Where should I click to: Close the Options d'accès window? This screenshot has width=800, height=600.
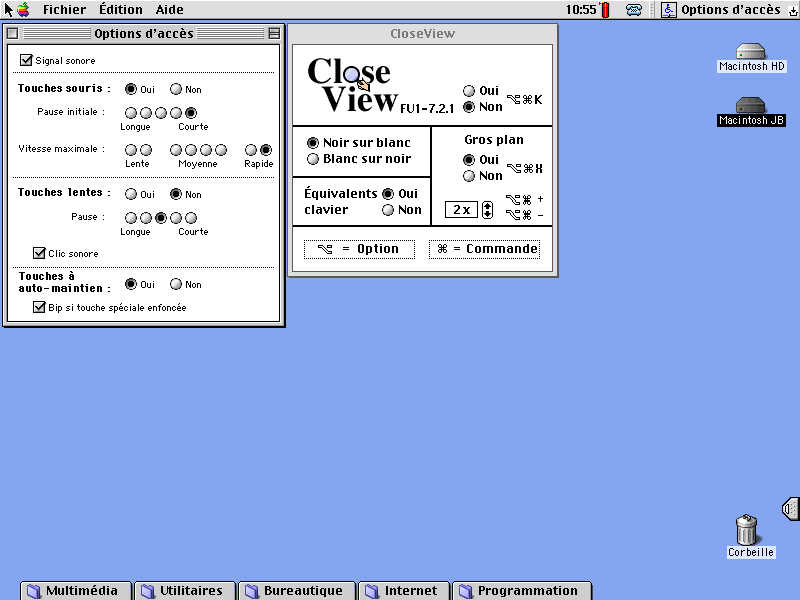coord(13,34)
